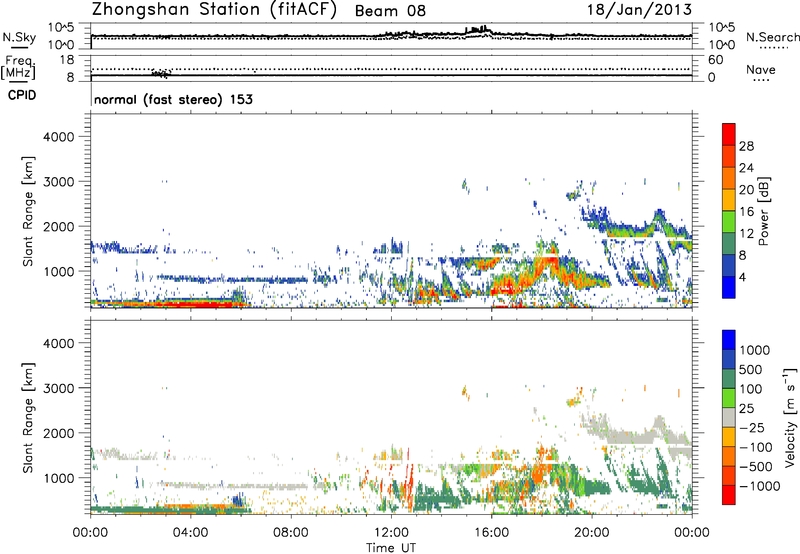Click power colorbar value '28'

click(x=746, y=146)
